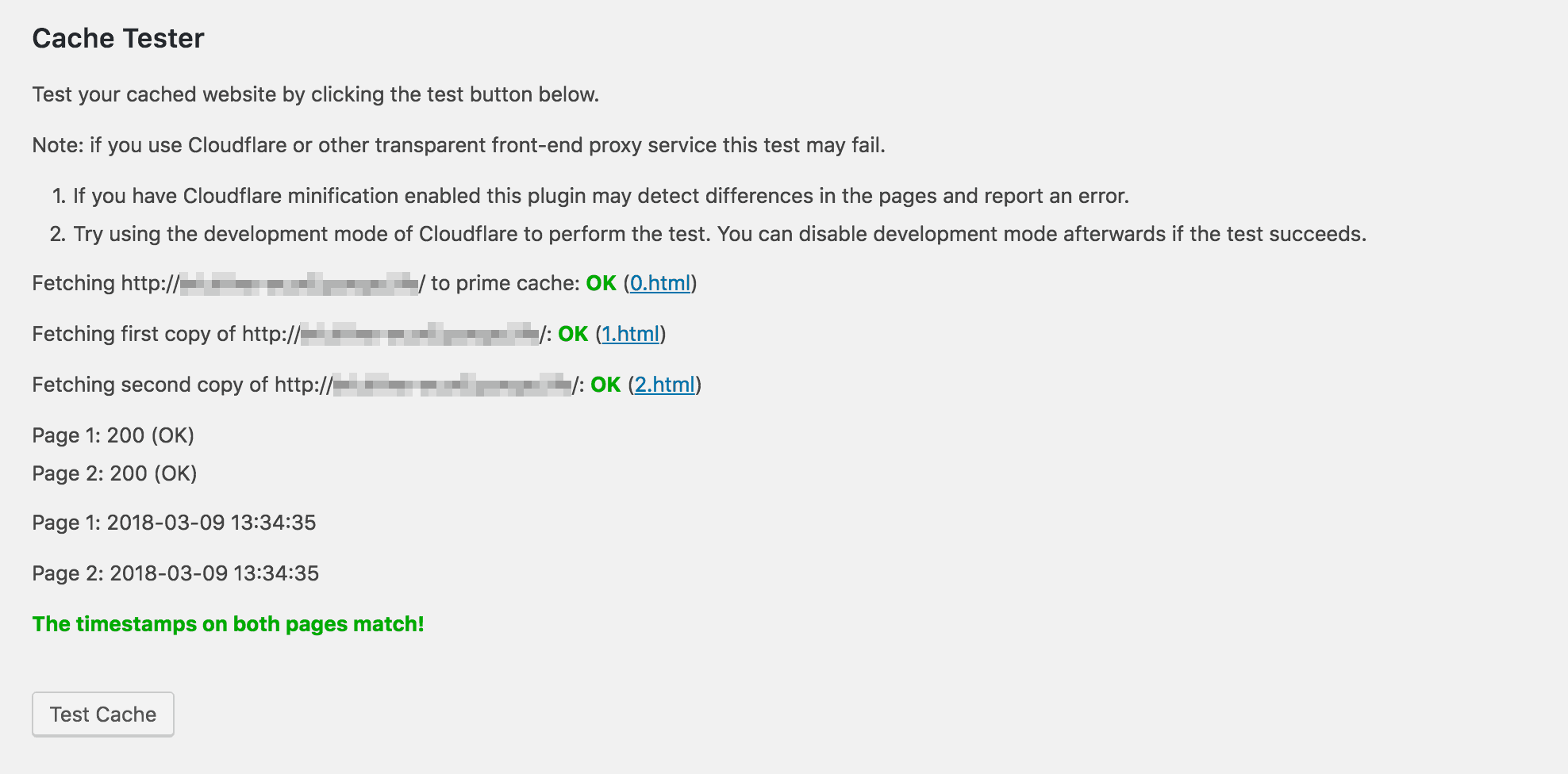
Task: Click the blurred URL in second copy line
Action: (452, 385)
